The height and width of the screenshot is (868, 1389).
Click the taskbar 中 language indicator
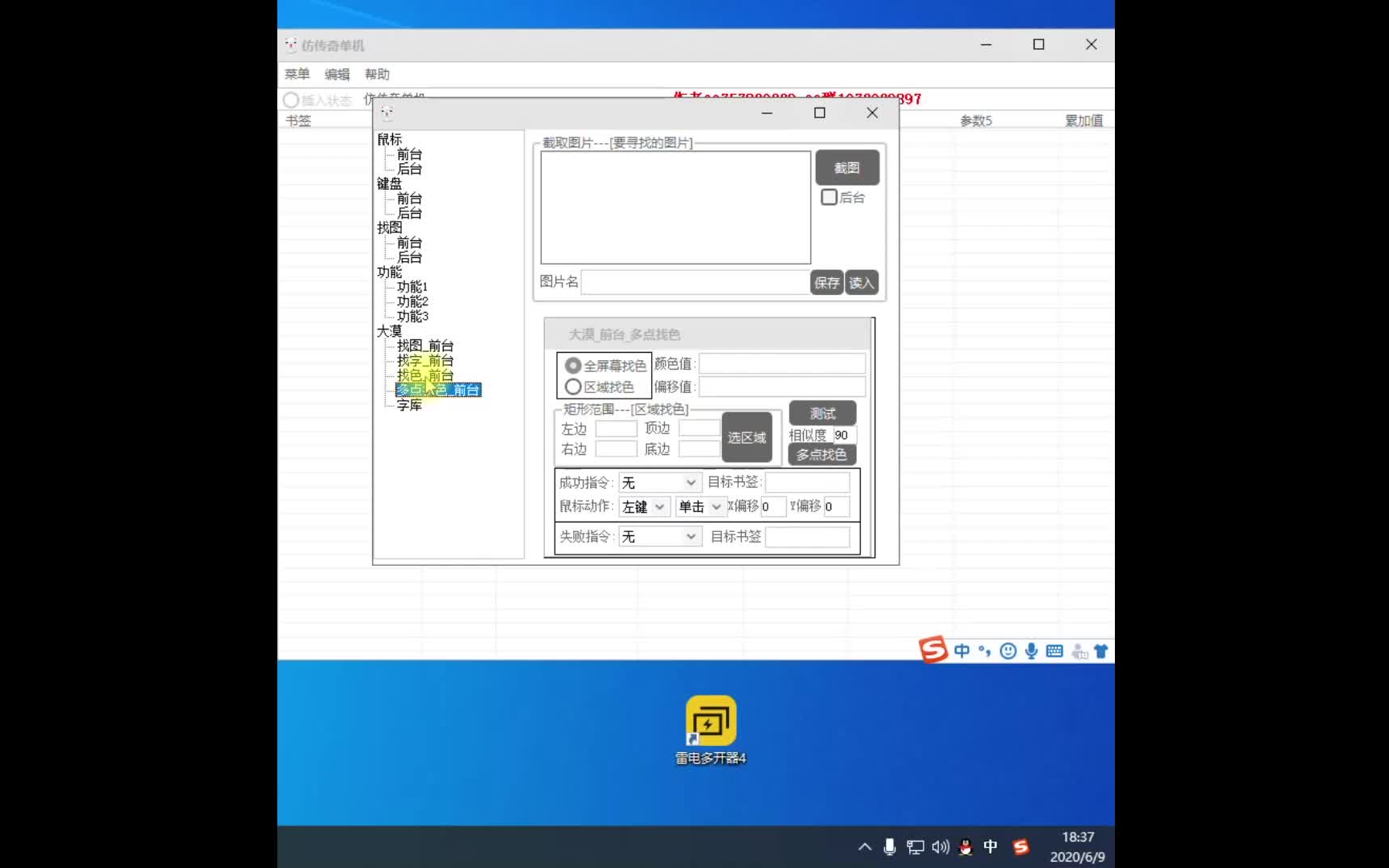click(990, 846)
